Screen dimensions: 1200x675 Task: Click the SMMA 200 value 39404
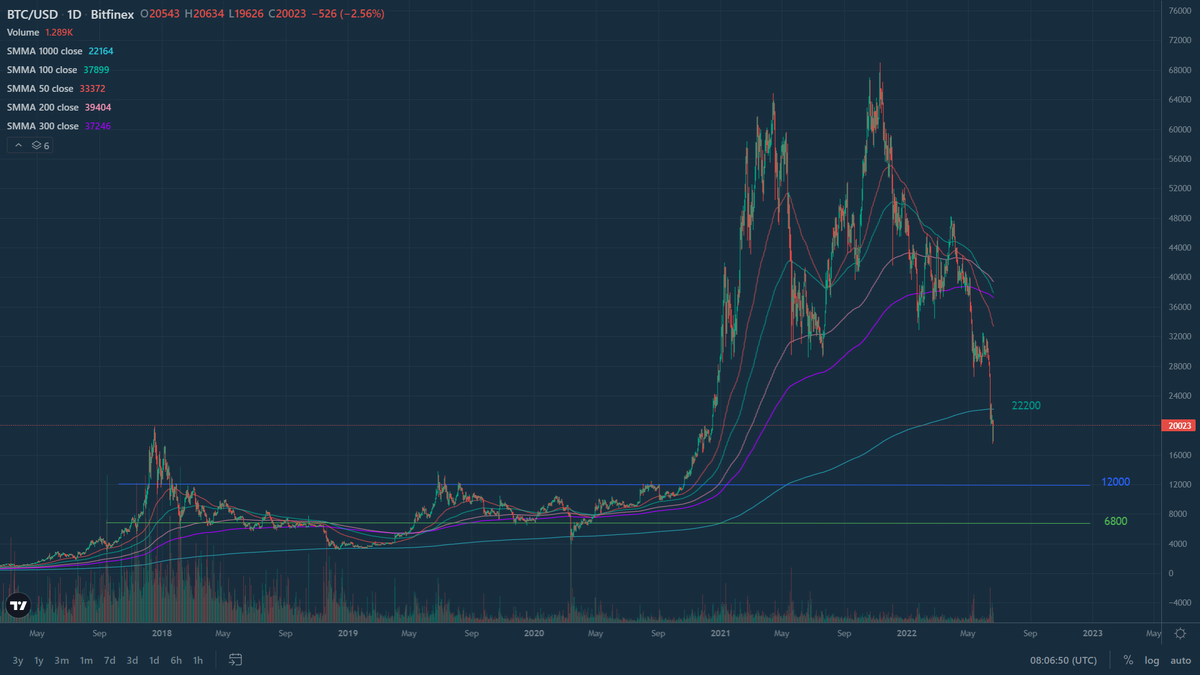pyautogui.click(x=96, y=107)
